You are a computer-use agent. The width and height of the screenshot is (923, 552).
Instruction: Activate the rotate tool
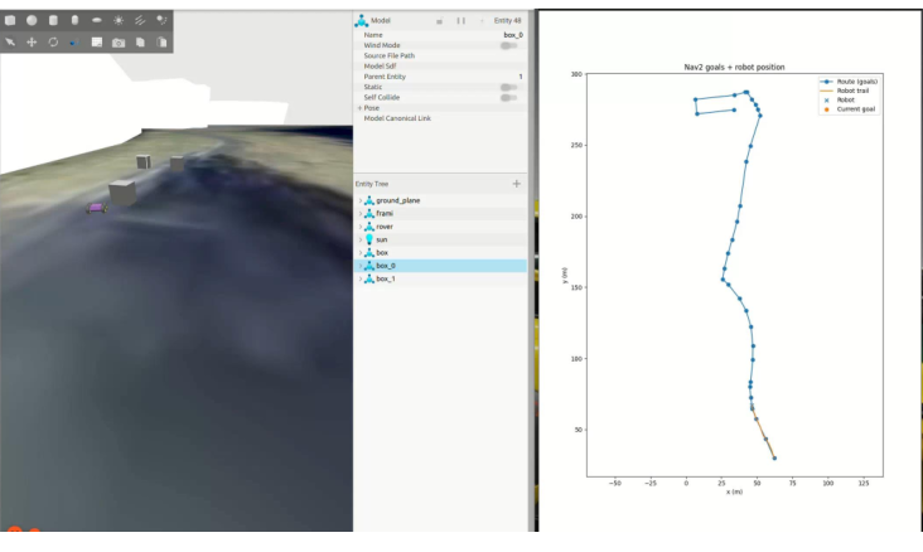[x=53, y=42]
